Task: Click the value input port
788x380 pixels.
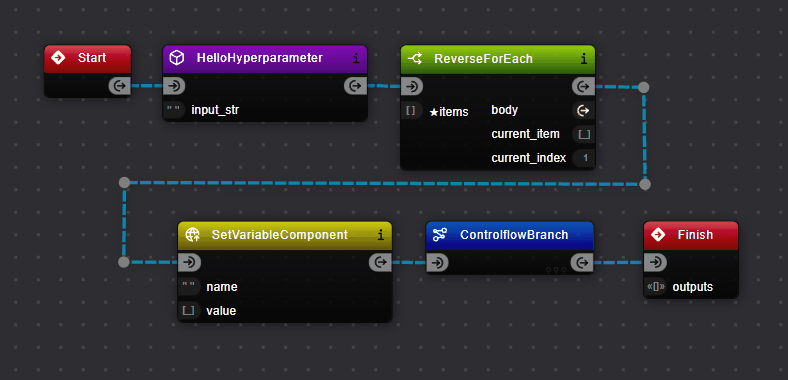Action: [x=189, y=311]
